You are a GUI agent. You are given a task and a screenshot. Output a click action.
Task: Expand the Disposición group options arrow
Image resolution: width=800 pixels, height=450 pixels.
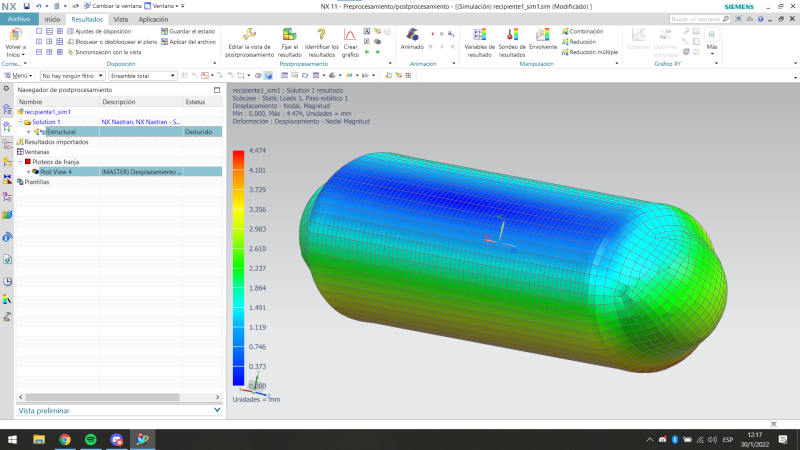click(x=214, y=64)
